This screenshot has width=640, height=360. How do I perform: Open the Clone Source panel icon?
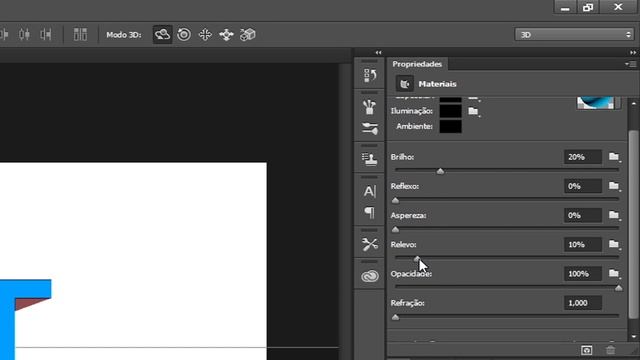pyautogui.click(x=369, y=159)
